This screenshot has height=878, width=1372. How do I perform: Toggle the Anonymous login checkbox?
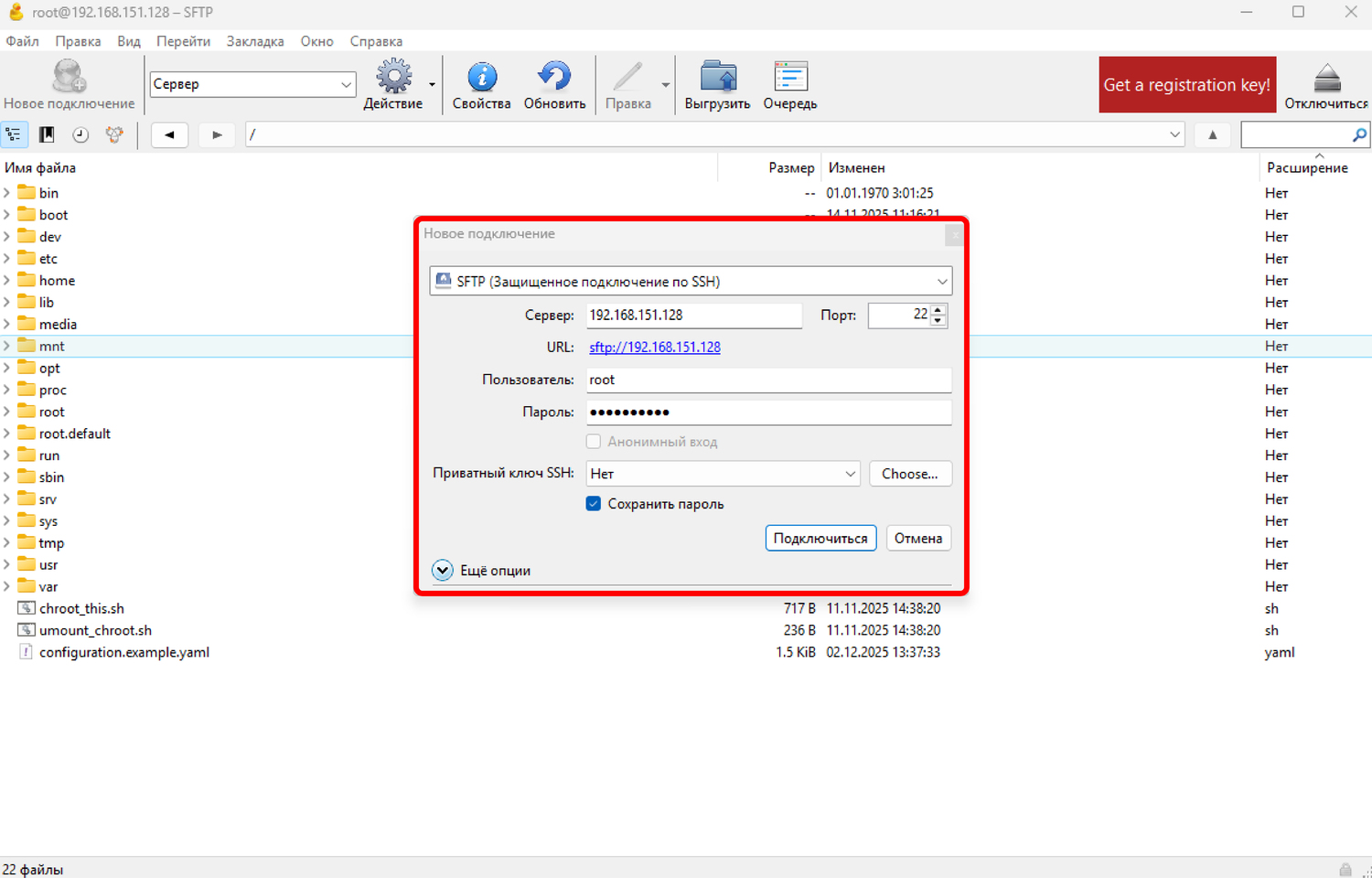594,442
